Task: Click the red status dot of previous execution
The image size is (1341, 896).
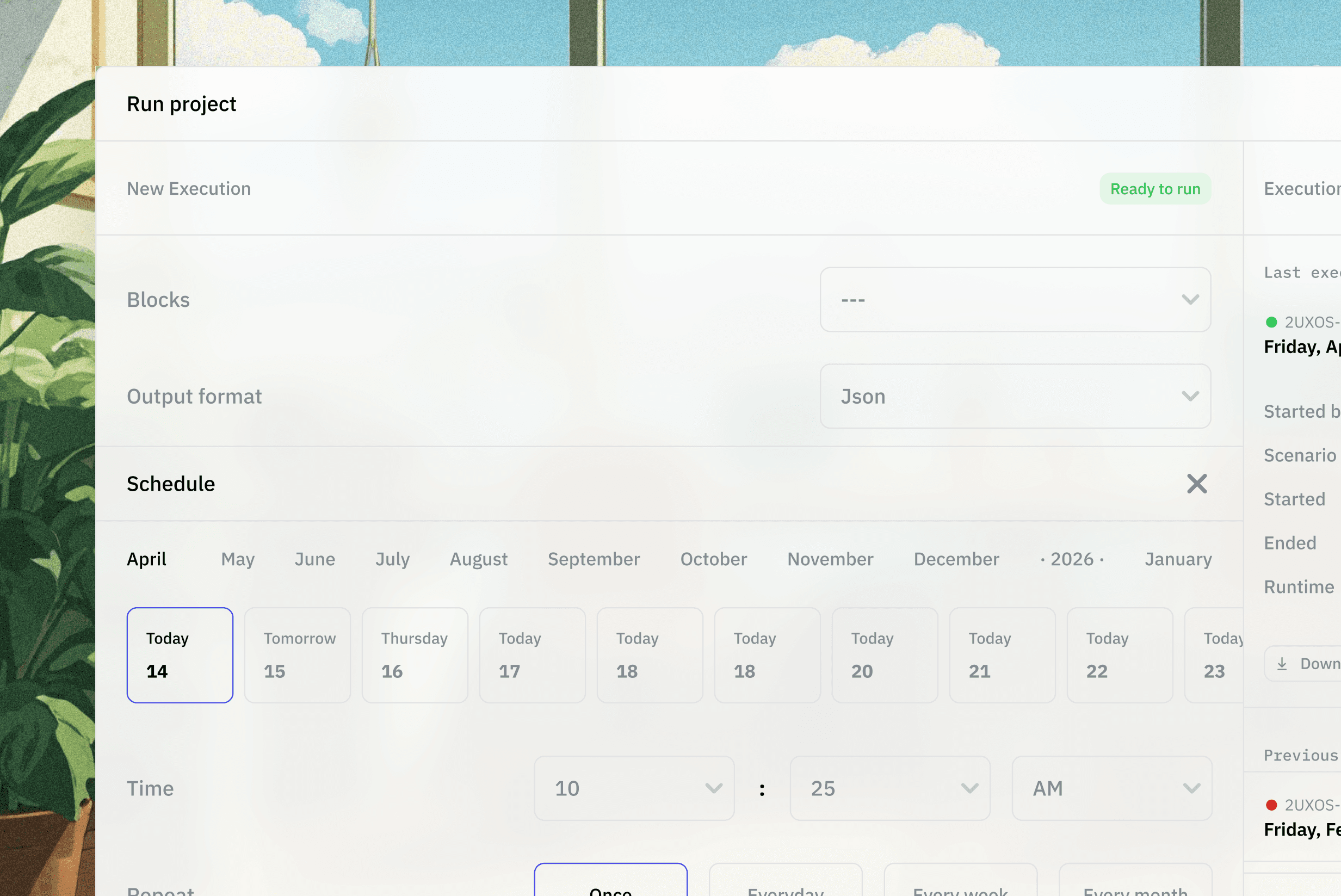Action: click(1271, 805)
